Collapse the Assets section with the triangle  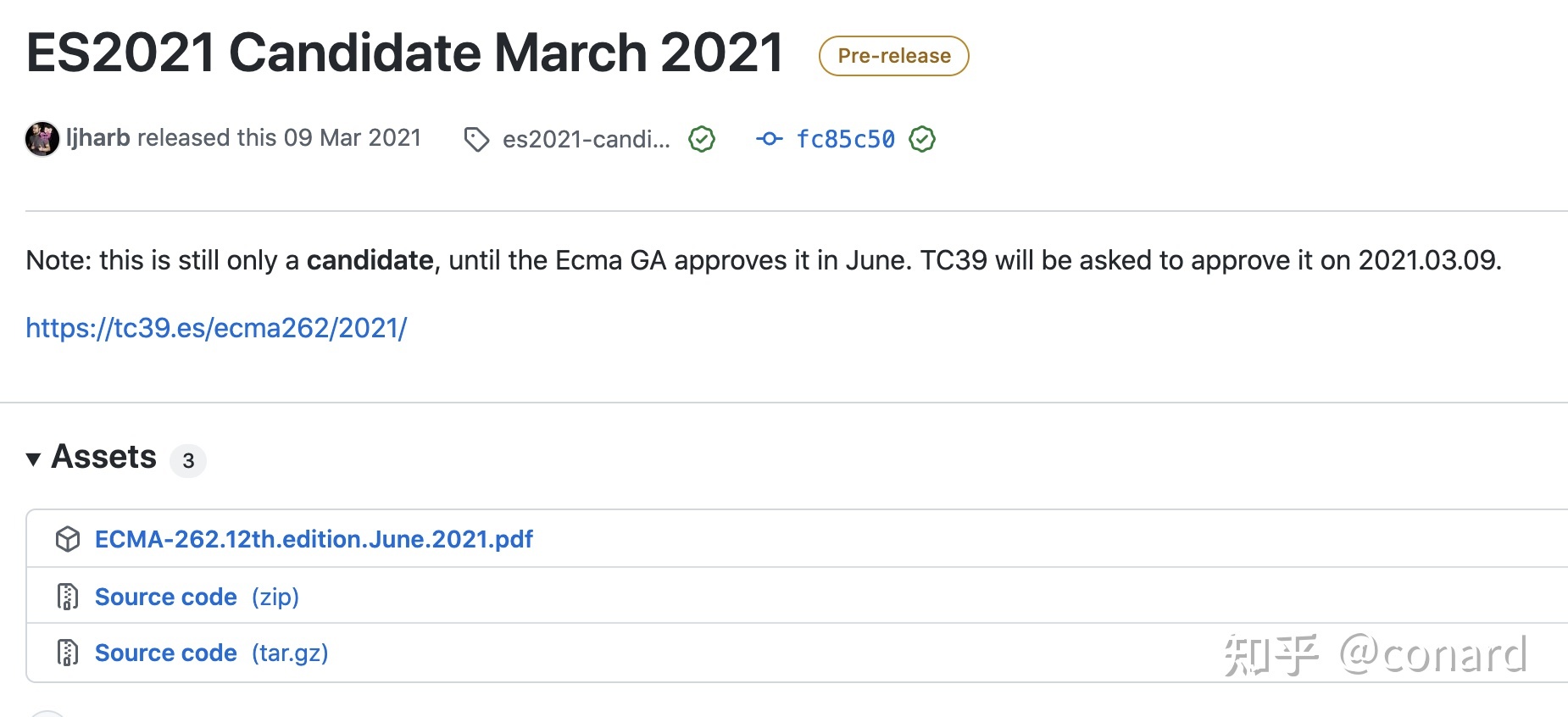click(x=33, y=459)
